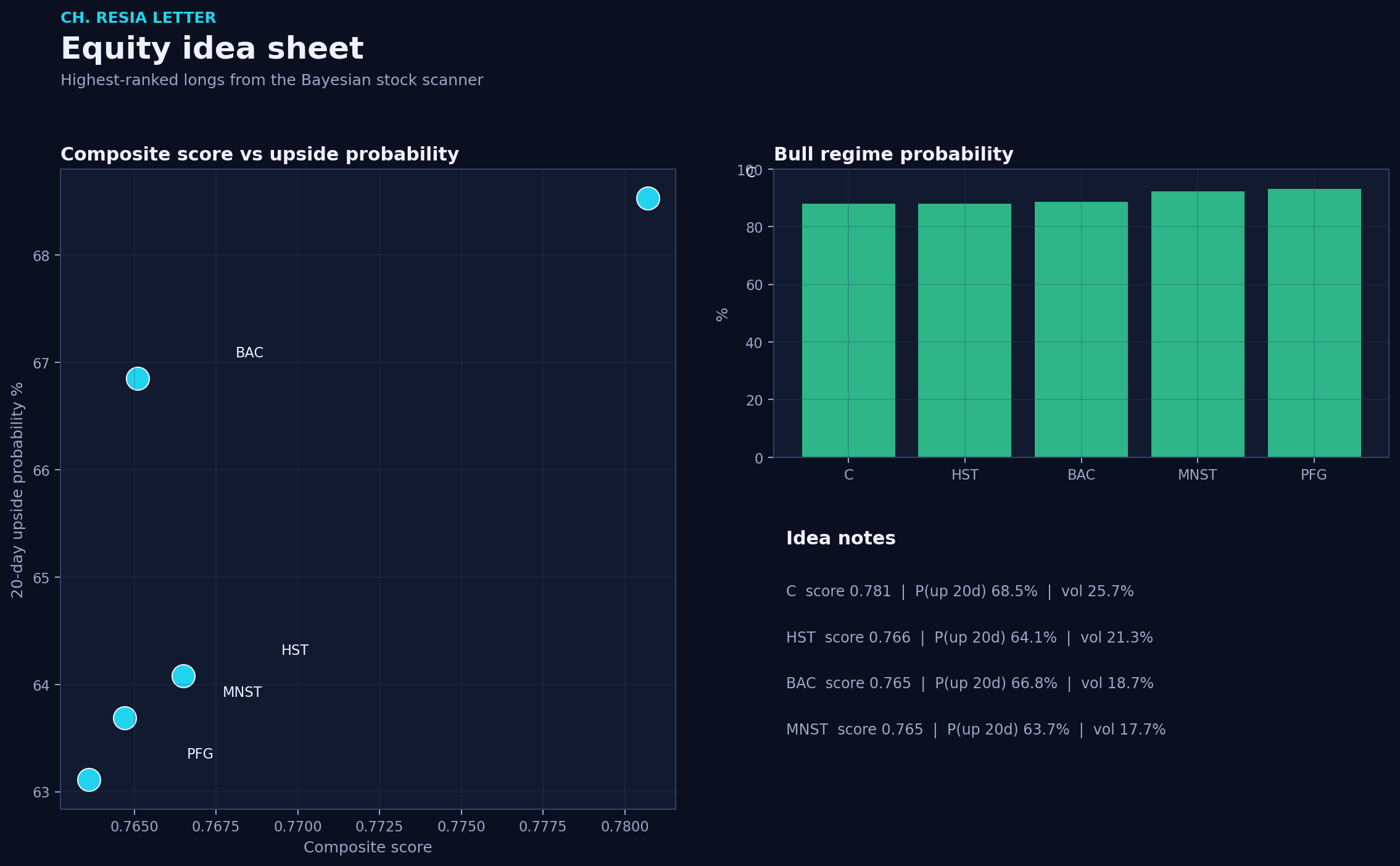This screenshot has height=866, width=1400.
Task: Click the "60" y-axis tick on the bar chart
Action: 755,285
